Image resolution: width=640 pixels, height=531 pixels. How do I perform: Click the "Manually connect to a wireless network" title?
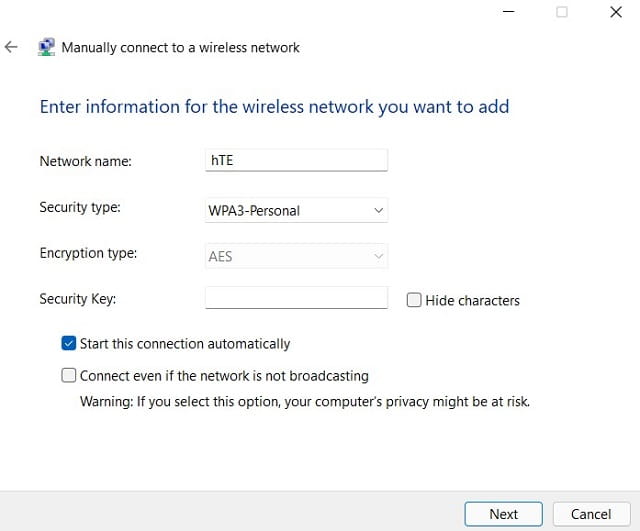181,47
